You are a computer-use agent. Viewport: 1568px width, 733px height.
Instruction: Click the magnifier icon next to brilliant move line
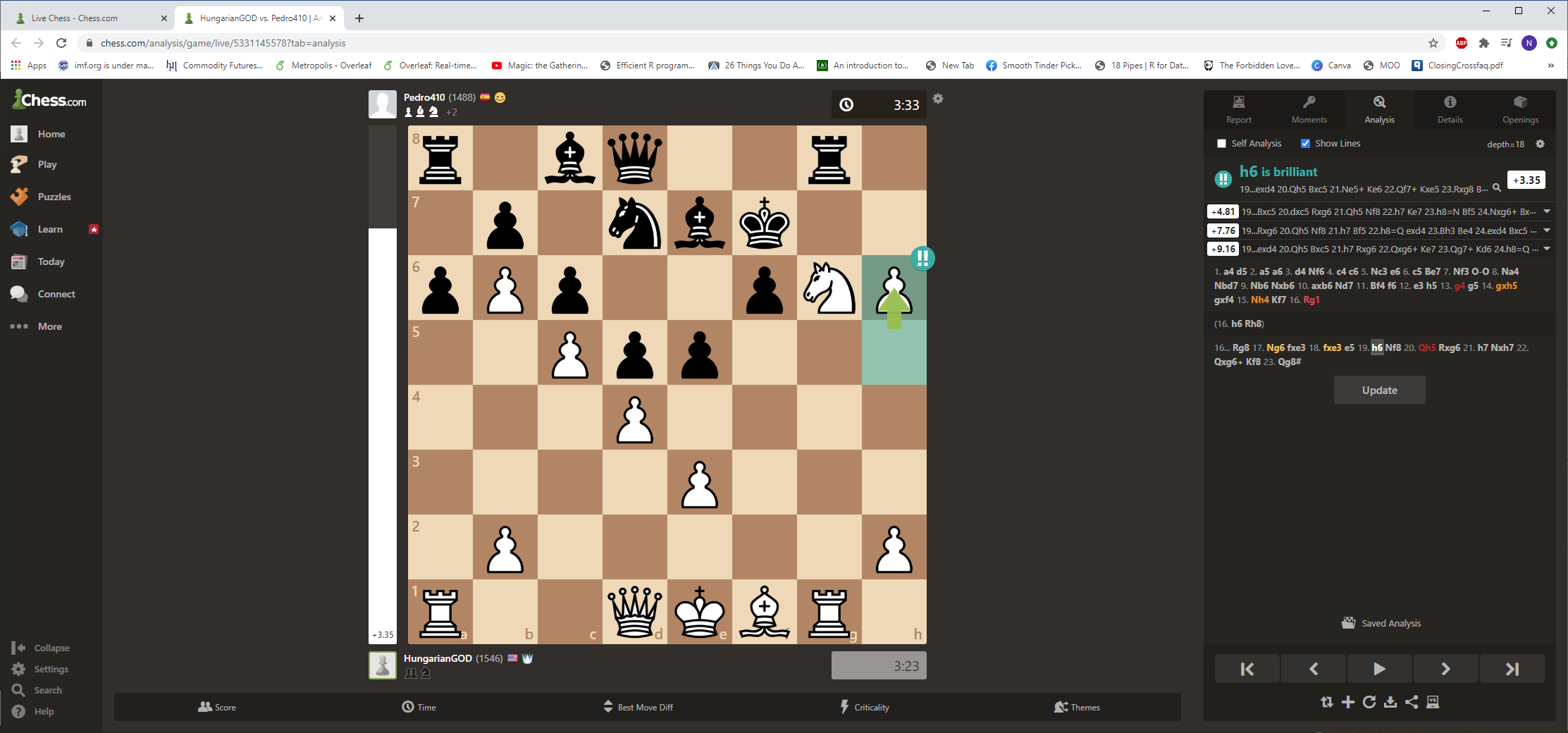(x=1497, y=188)
